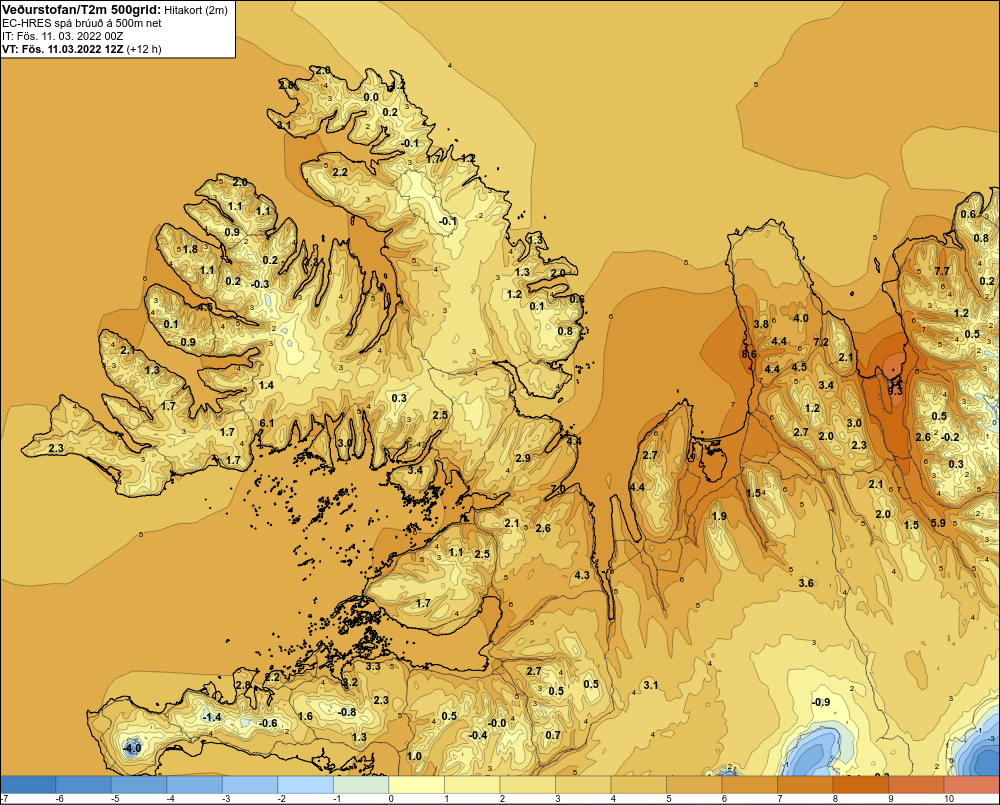The width and height of the screenshot is (1000, 805).
Task: Select the 1.0 temperature value
Action: pos(414,756)
